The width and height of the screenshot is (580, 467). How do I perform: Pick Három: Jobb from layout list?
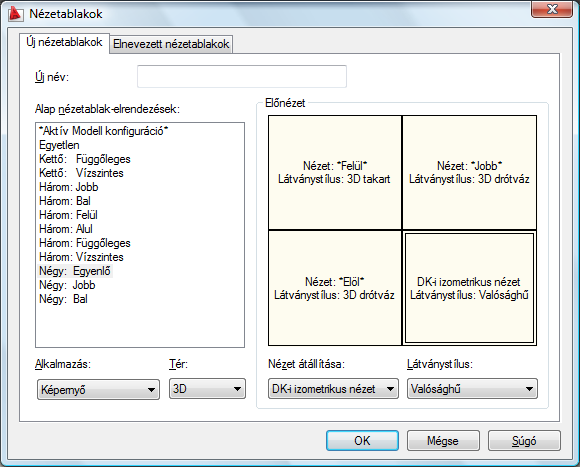click(x=68, y=187)
